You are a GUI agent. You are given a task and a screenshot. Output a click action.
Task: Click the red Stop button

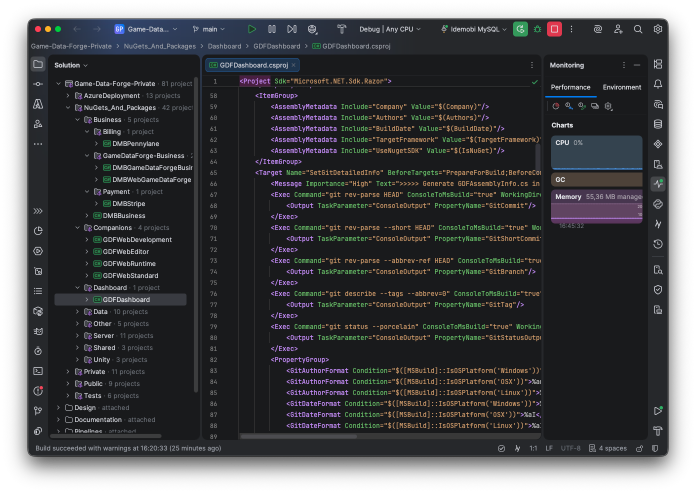click(554, 29)
